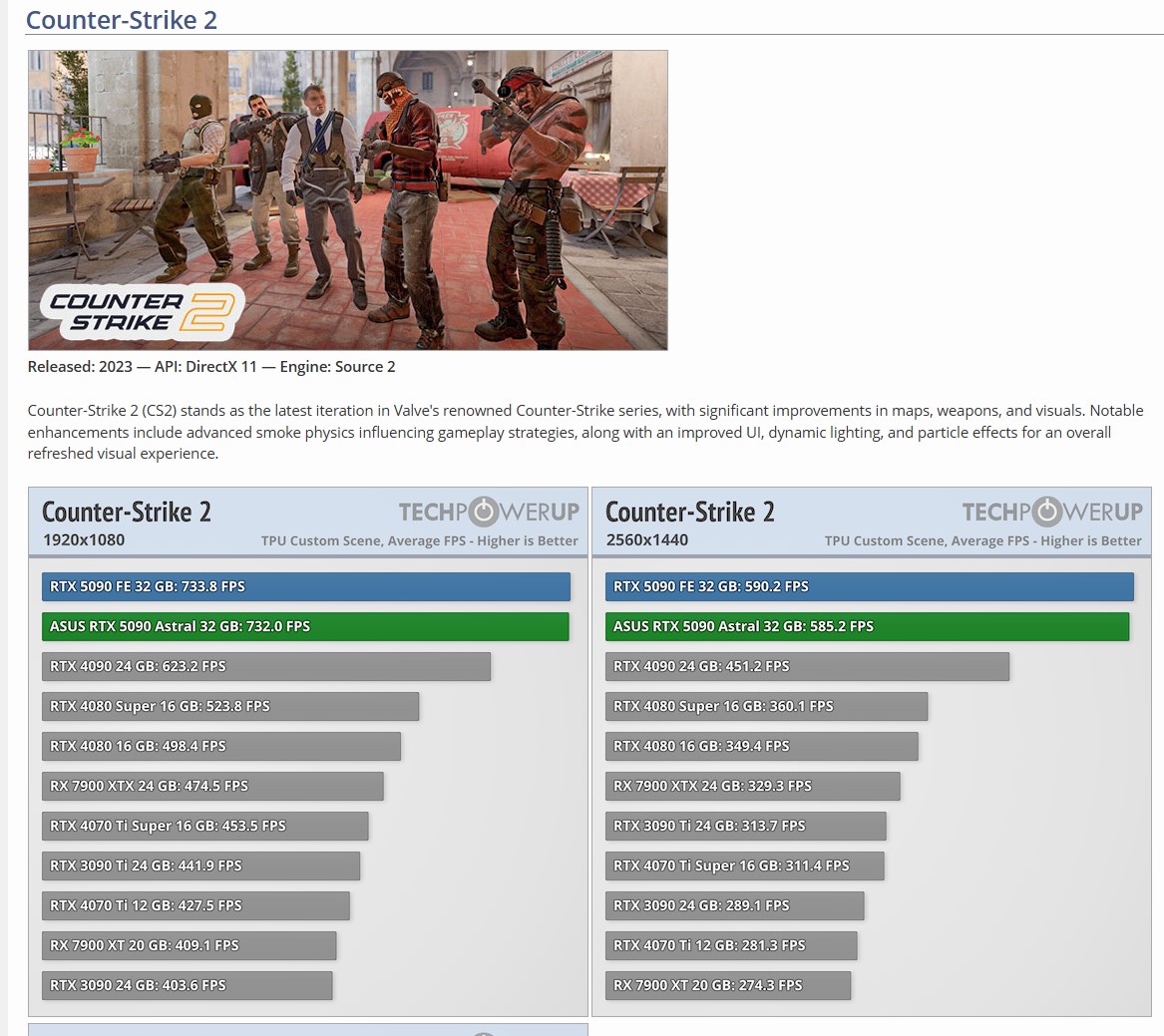Viewport: 1164px width, 1036px height.
Task: Click the ASUS RTX 5090 Astral 585.2 FPS bar
Action: point(867,626)
